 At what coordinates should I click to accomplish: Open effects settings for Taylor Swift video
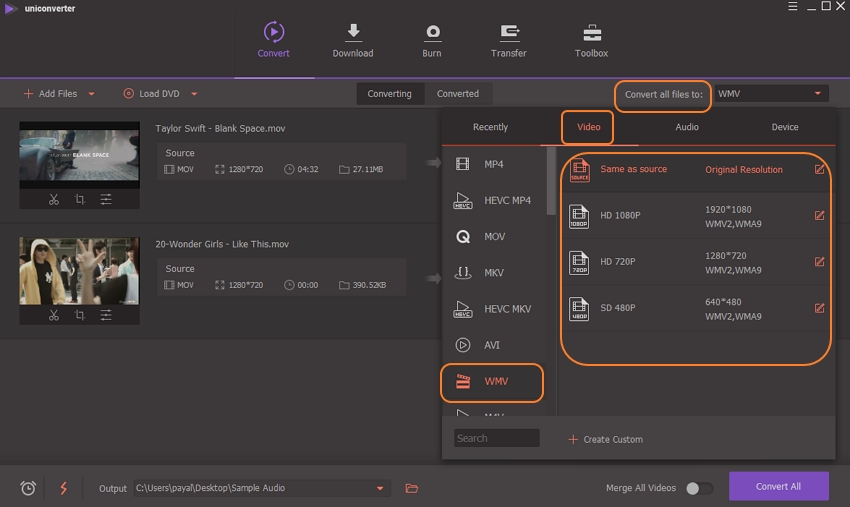(106, 200)
